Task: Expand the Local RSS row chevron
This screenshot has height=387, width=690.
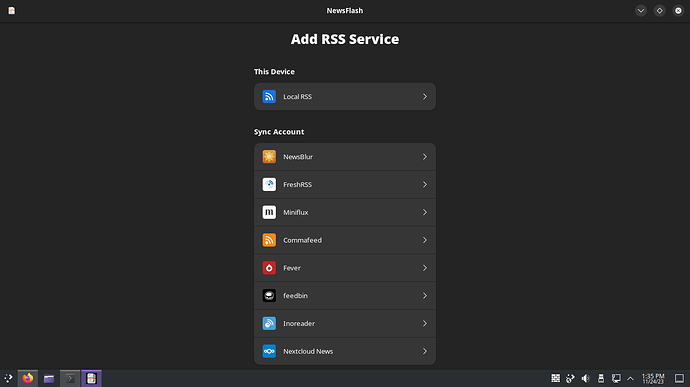Action: (425, 96)
